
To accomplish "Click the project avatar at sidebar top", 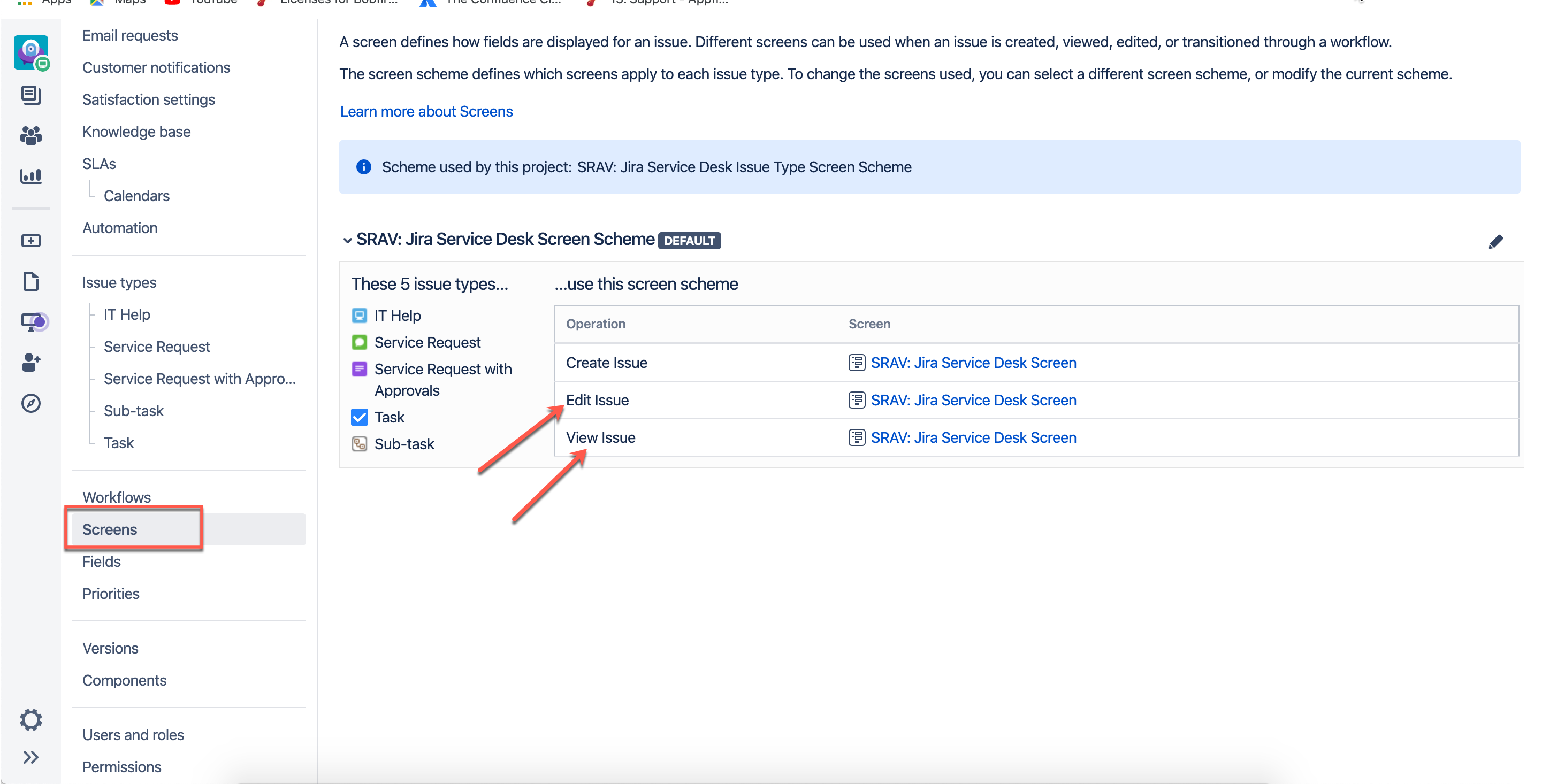I will click(x=31, y=52).
